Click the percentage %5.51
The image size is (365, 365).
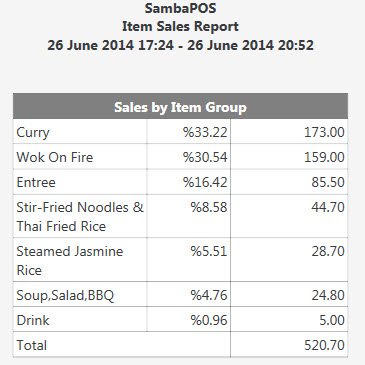[x=209, y=251]
